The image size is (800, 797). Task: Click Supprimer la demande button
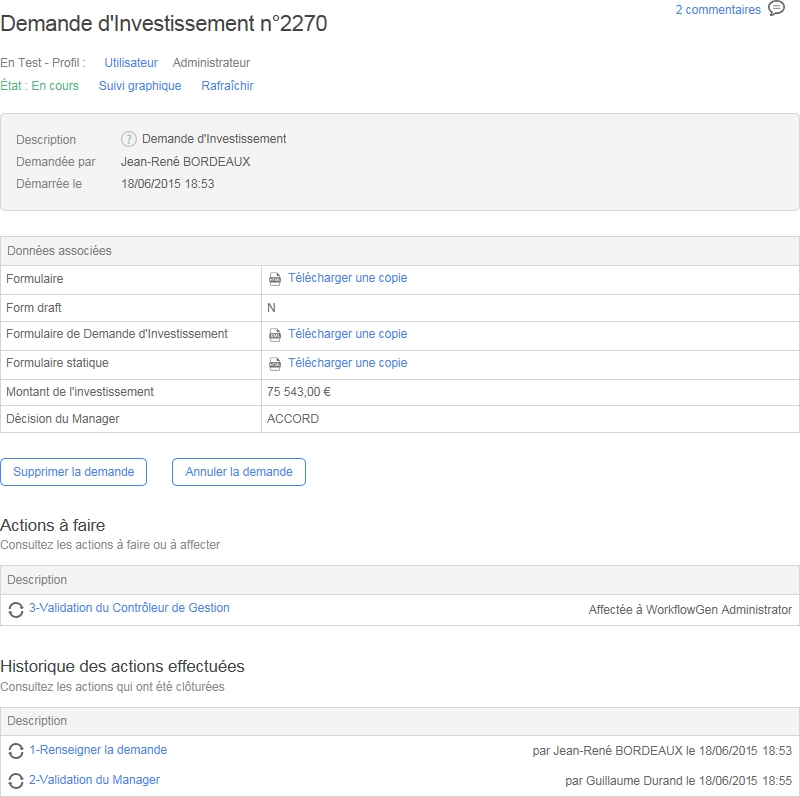coord(74,472)
